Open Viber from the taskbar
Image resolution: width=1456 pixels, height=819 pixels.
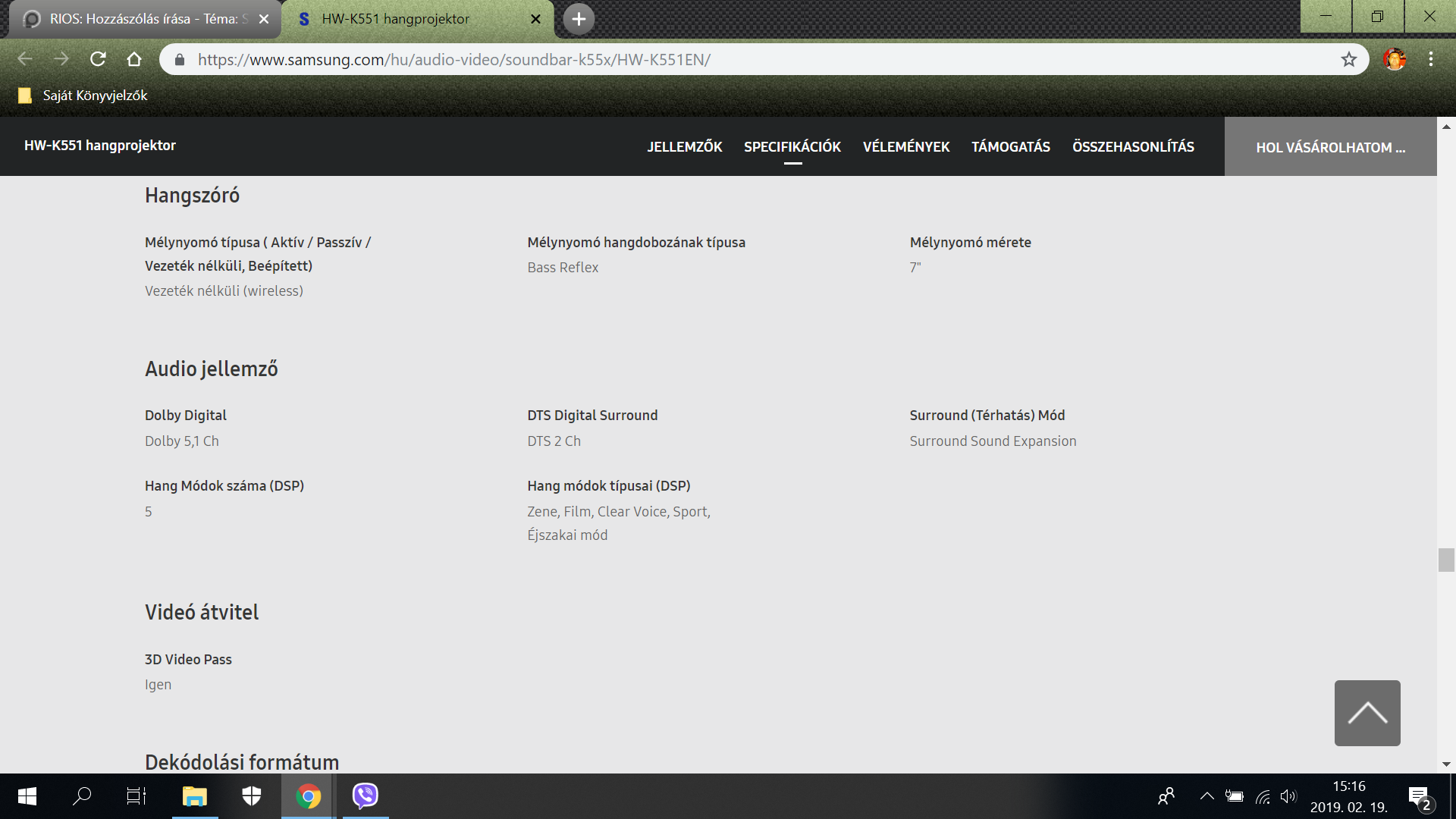point(366,796)
